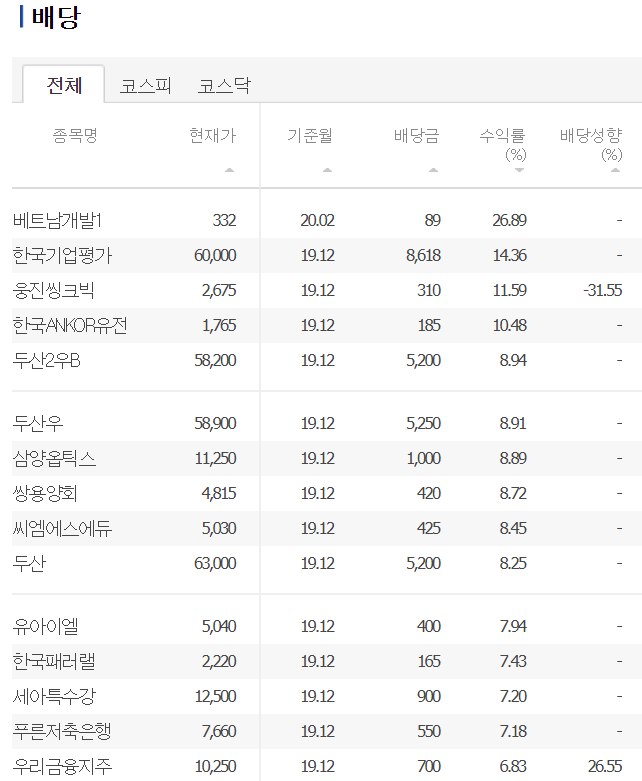
Task: Open stock 두산우
Action: (38, 423)
